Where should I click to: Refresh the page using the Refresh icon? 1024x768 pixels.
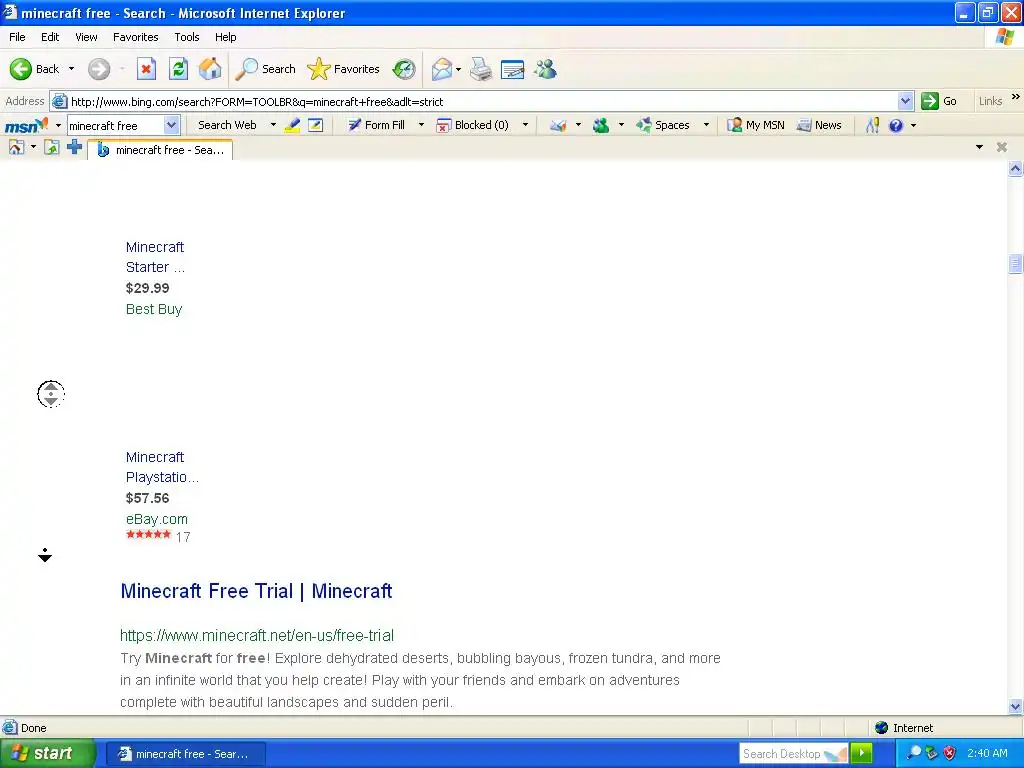click(178, 69)
